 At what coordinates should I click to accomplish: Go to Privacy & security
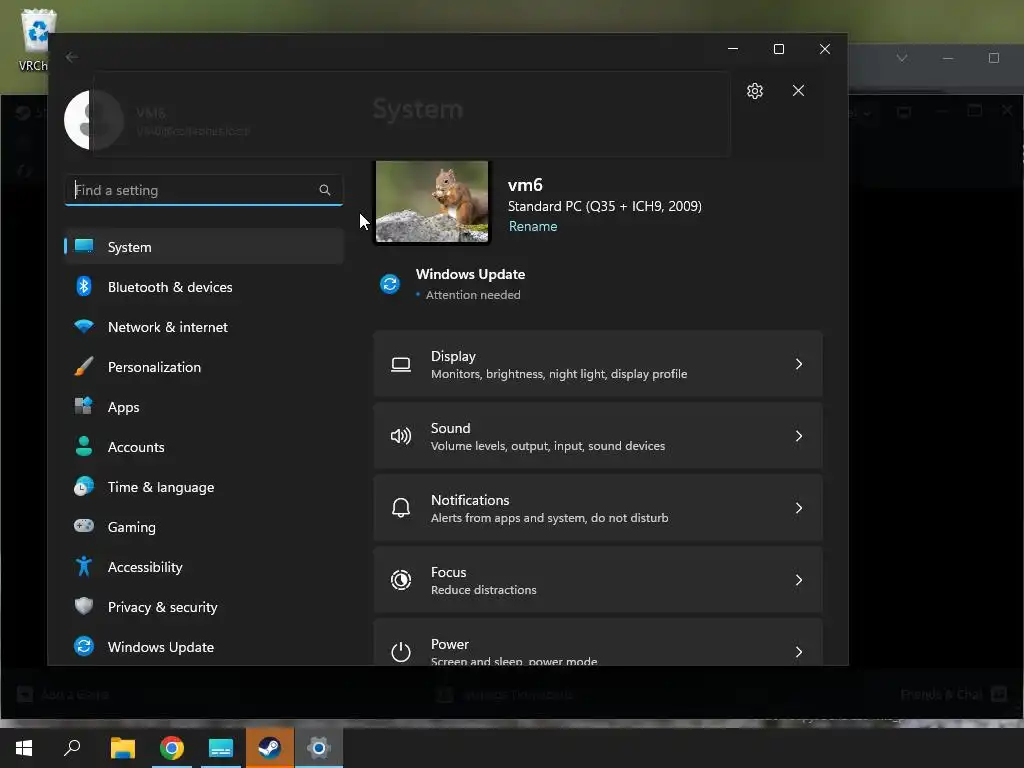(x=204, y=607)
